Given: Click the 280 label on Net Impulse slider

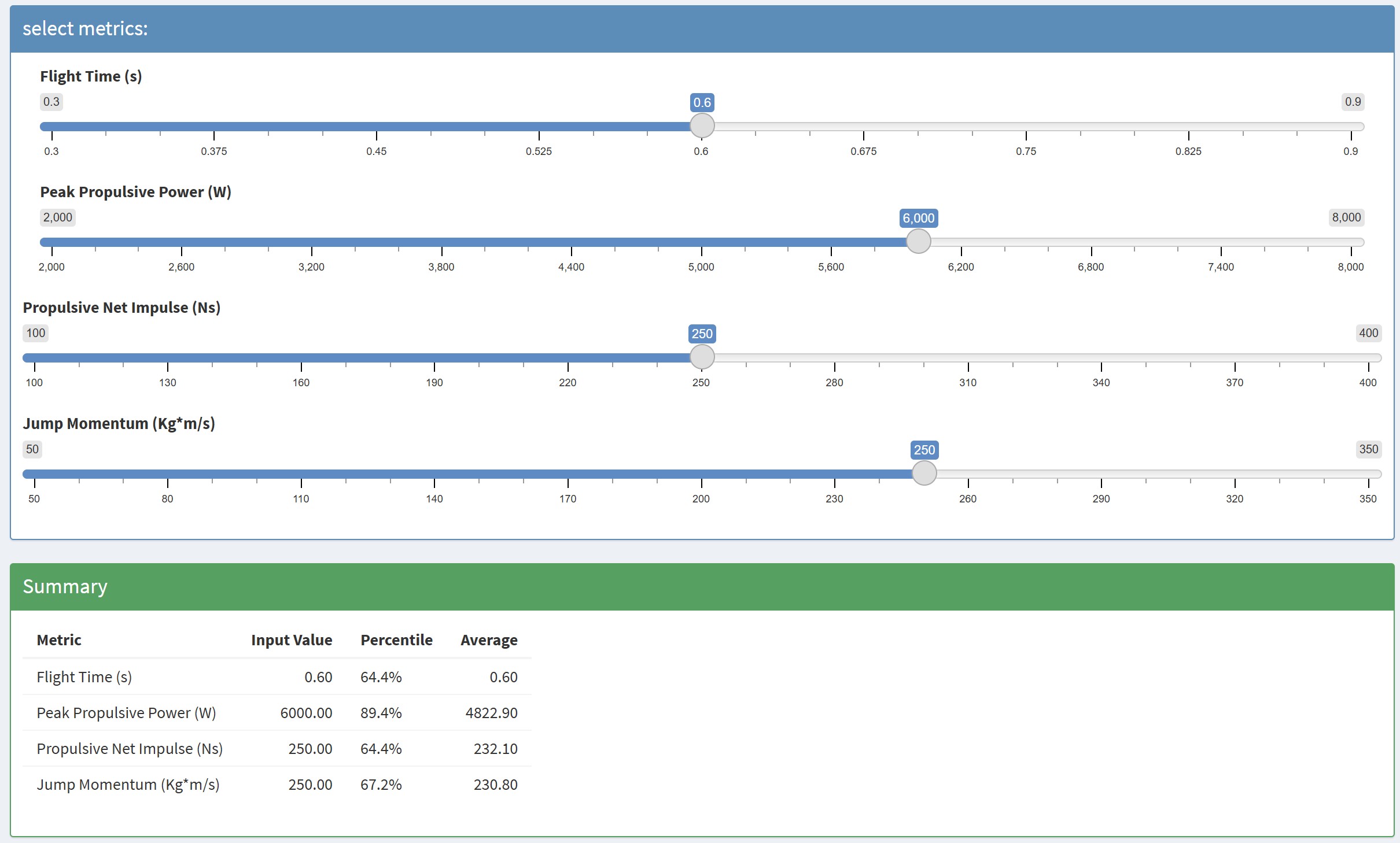Looking at the screenshot, I should (x=834, y=383).
